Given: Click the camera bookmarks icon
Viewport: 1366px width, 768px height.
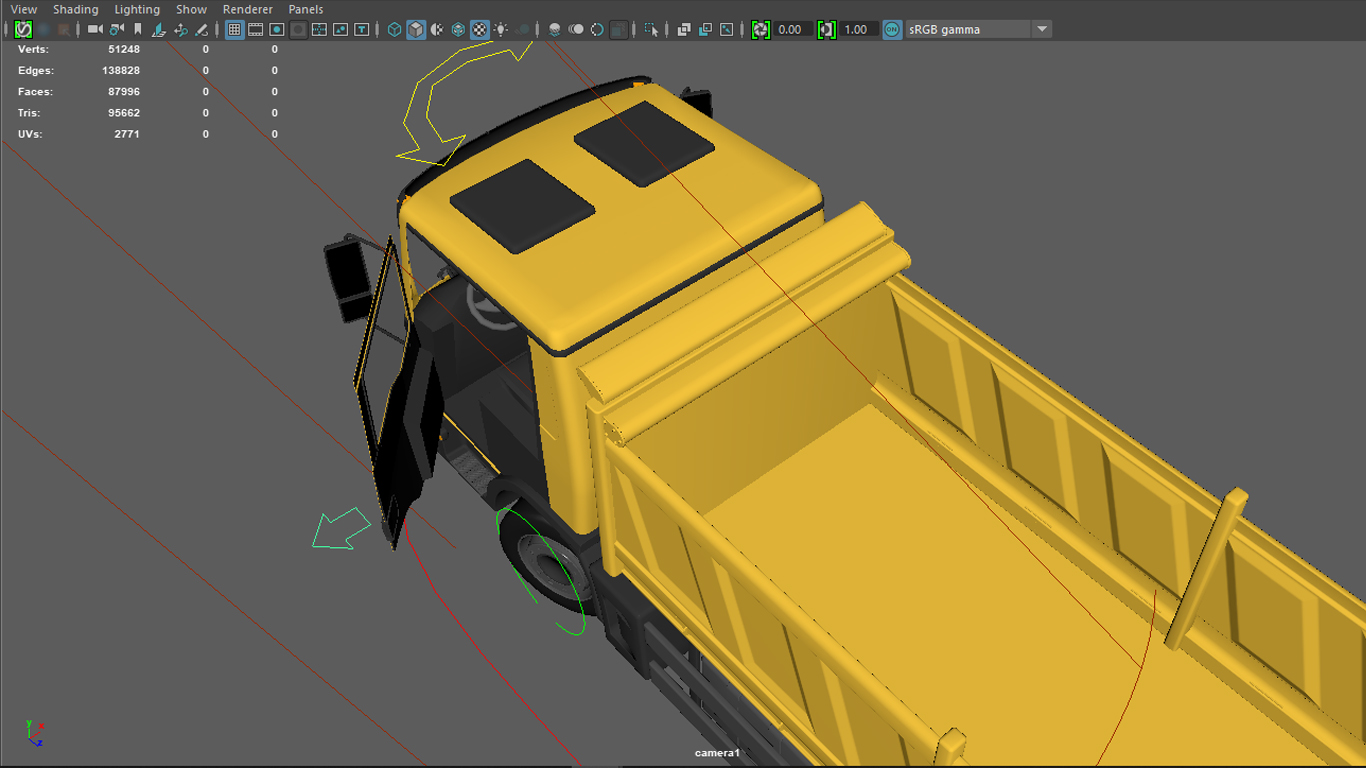Looking at the screenshot, I should pyautogui.click(x=138, y=30).
